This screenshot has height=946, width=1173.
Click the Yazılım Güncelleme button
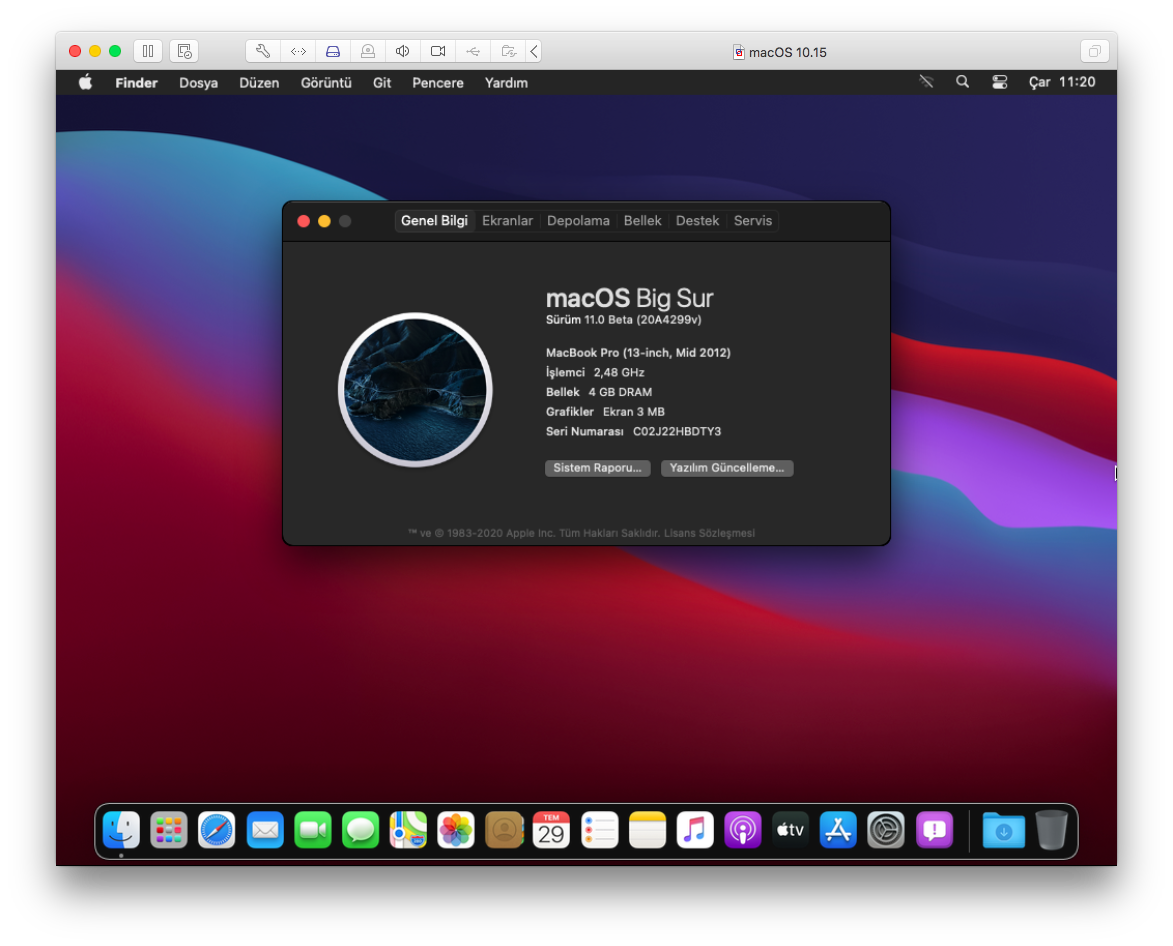(727, 468)
